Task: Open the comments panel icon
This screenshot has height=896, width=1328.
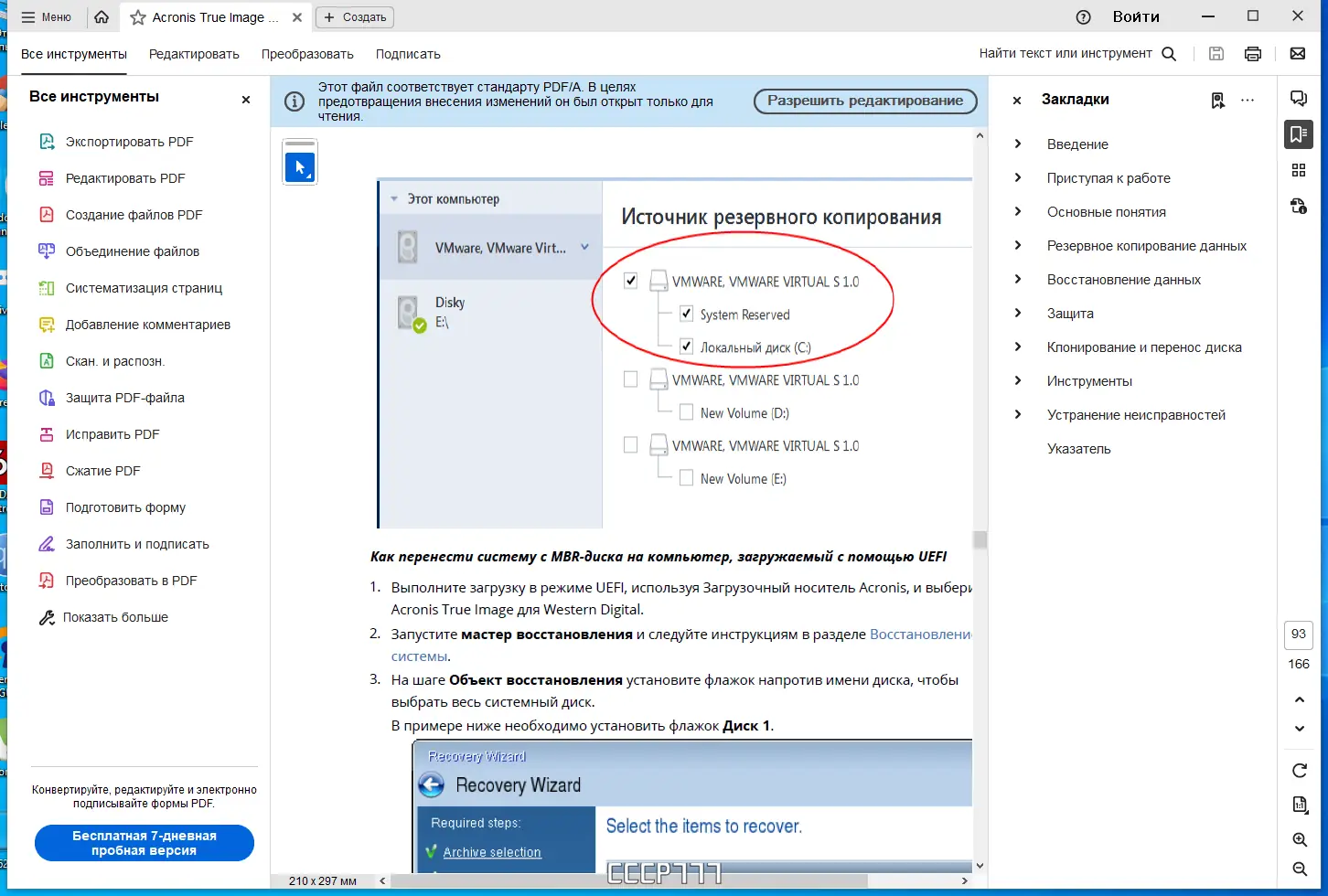Action: tap(1299, 98)
